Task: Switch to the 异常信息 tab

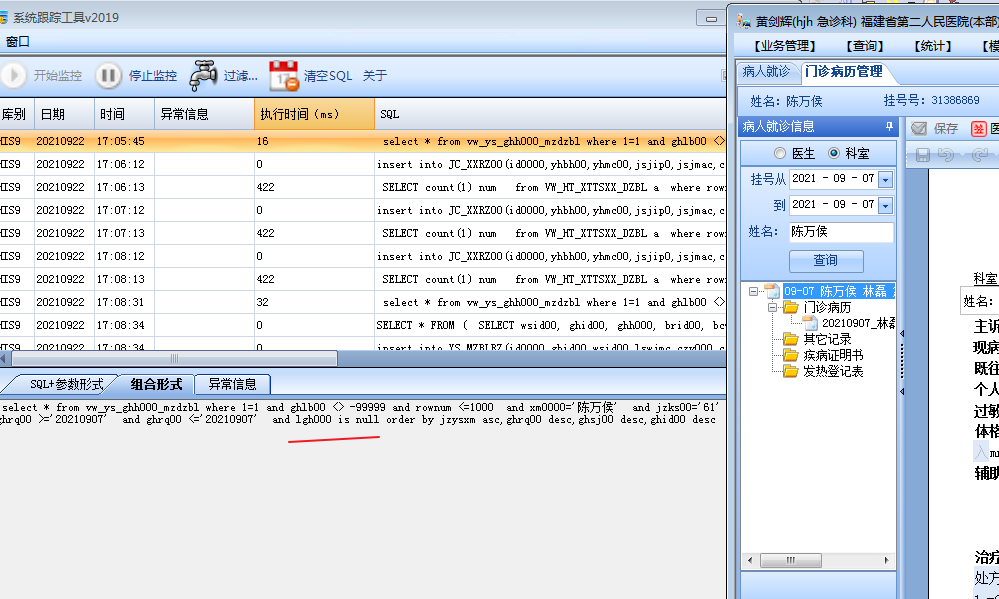Action: (232, 384)
